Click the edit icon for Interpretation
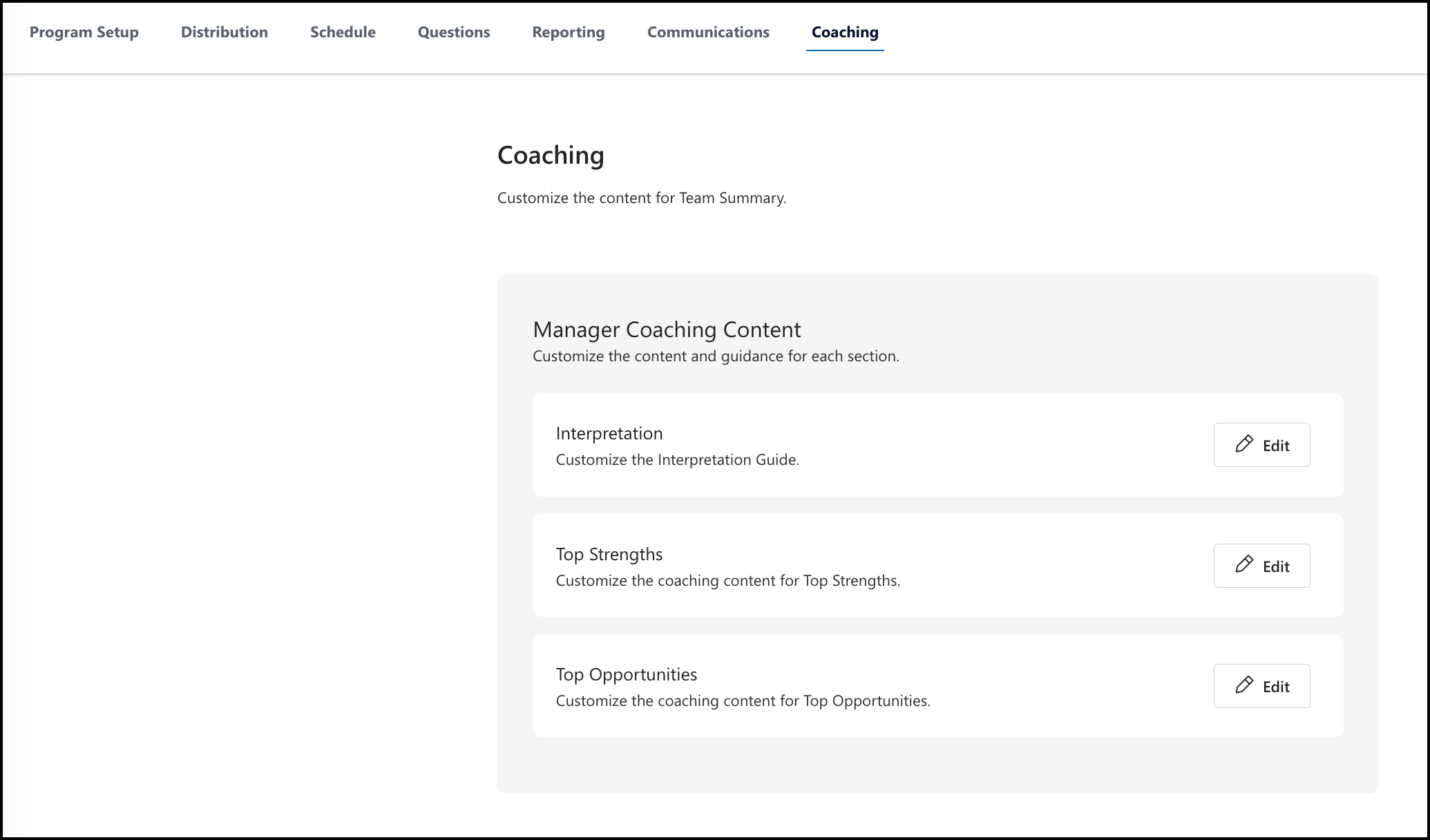The height and width of the screenshot is (840, 1430). point(1244,444)
